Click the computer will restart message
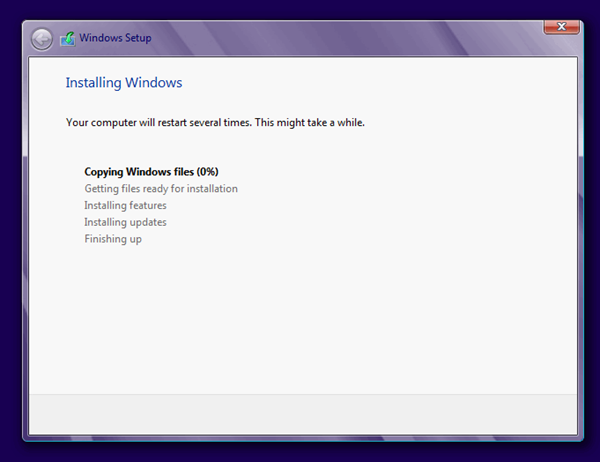This screenshot has height=462, width=600. coord(215,122)
